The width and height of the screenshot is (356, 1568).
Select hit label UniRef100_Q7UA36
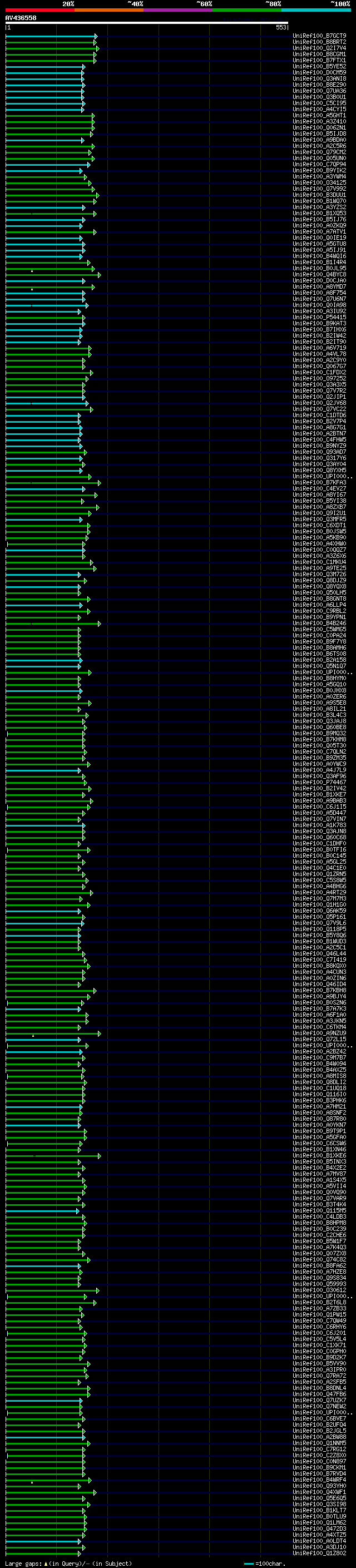coord(319,91)
